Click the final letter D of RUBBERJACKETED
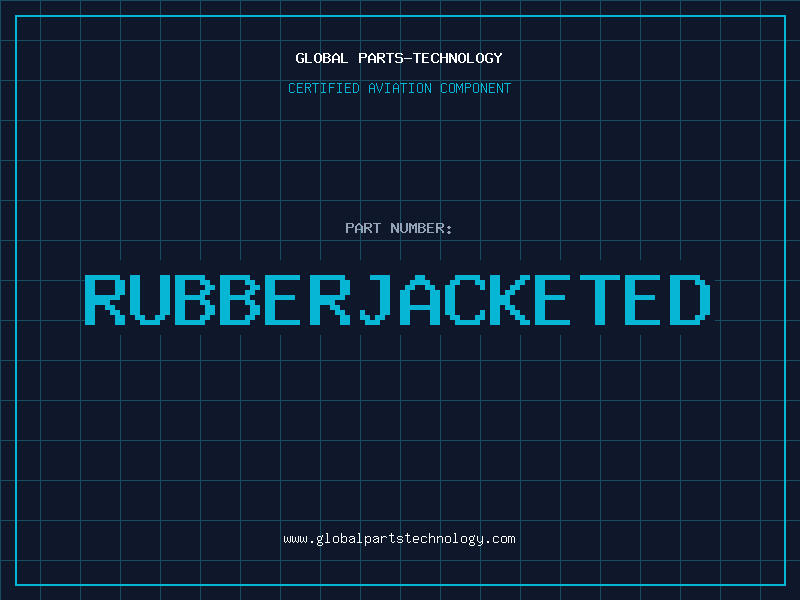 click(690, 300)
